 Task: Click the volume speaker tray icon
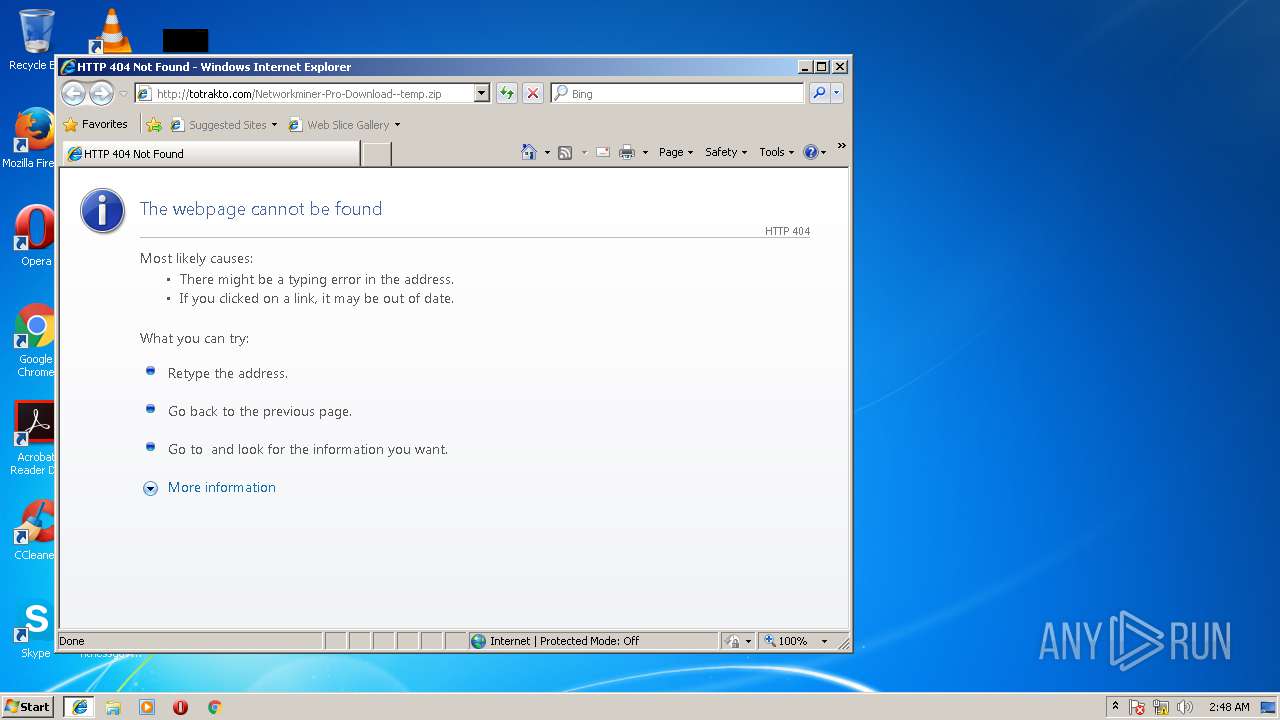click(x=1185, y=707)
